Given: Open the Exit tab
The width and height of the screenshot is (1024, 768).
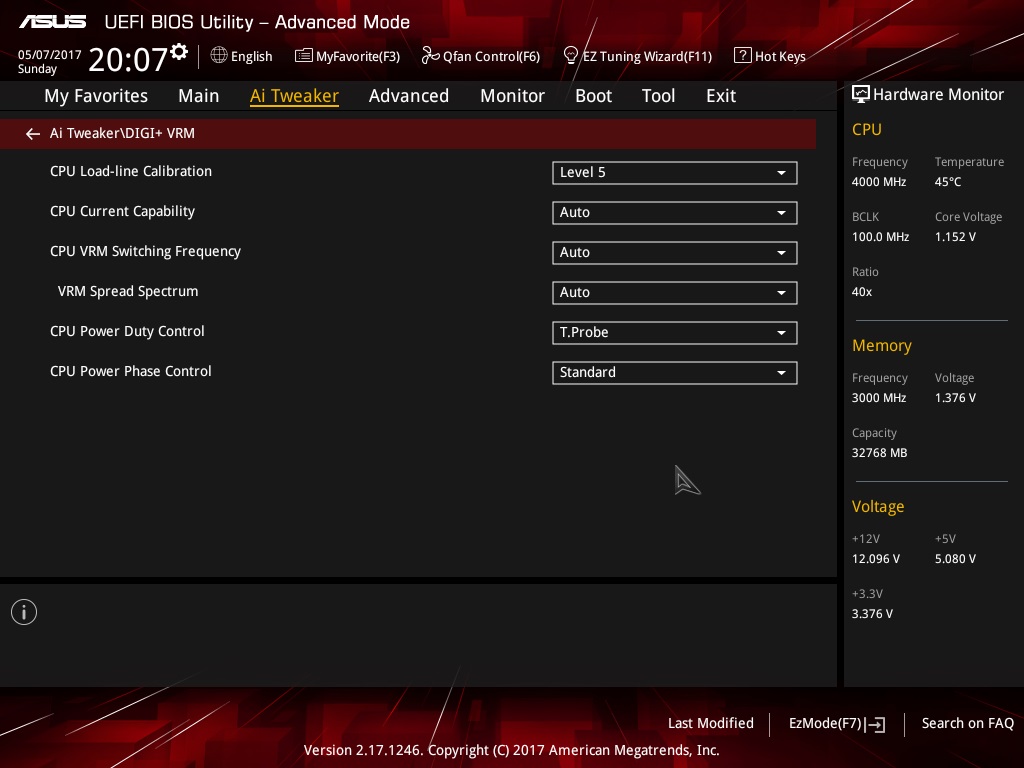Looking at the screenshot, I should click(x=721, y=96).
